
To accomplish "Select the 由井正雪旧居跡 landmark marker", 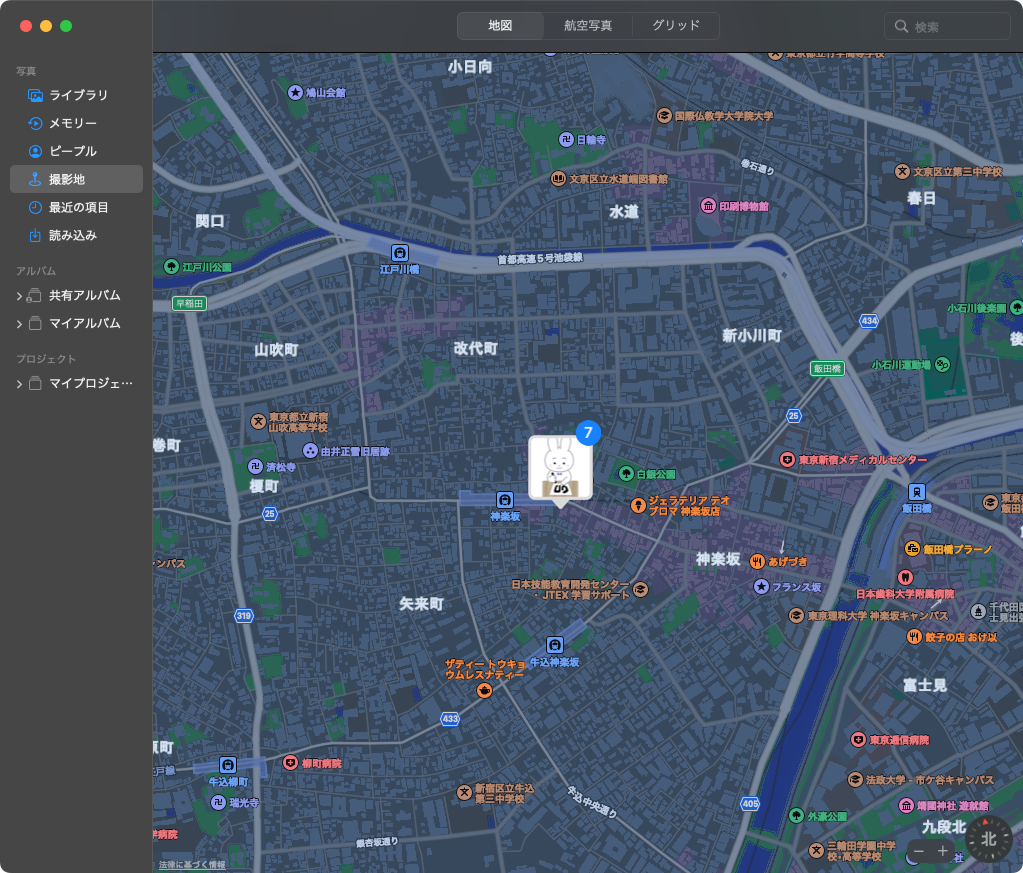I will [310, 451].
